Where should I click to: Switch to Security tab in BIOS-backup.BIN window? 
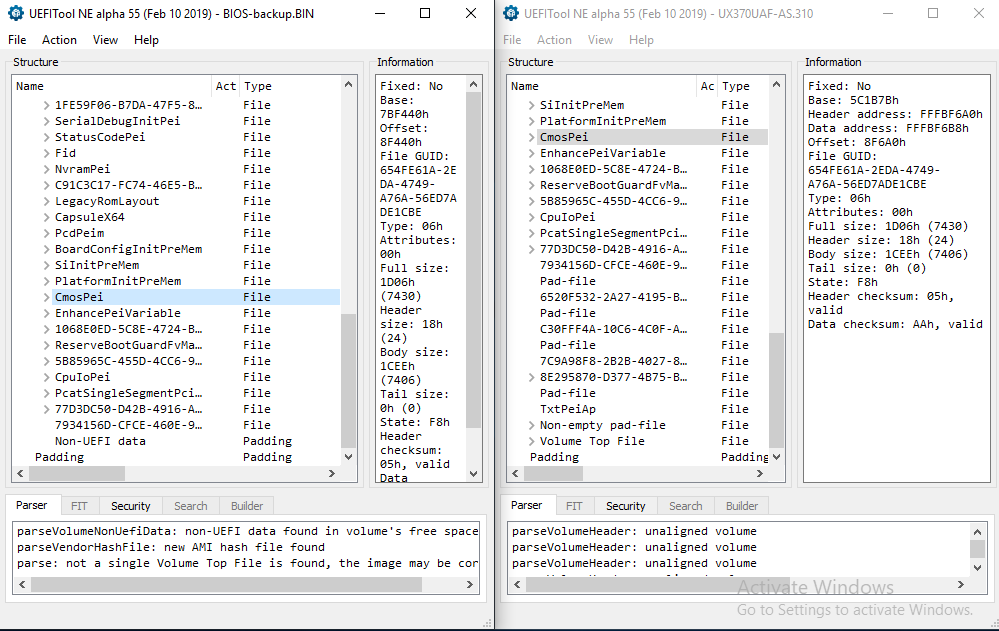click(131, 506)
